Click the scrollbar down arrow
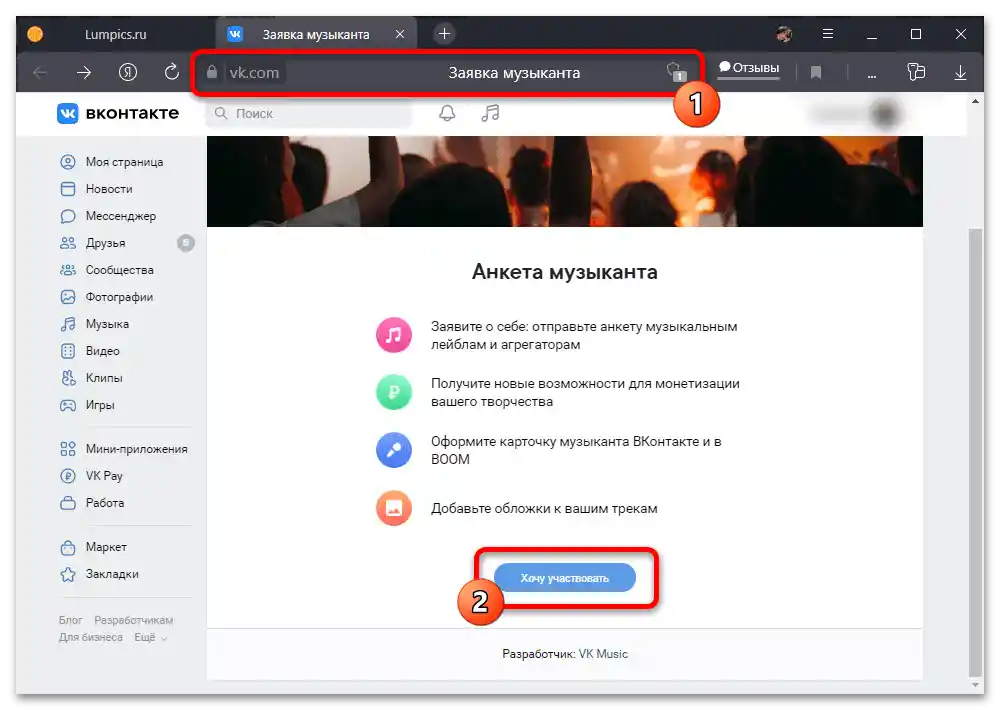Image resolution: width=1000 pixels, height=710 pixels. pyautogui.click(x=975, y=685)
